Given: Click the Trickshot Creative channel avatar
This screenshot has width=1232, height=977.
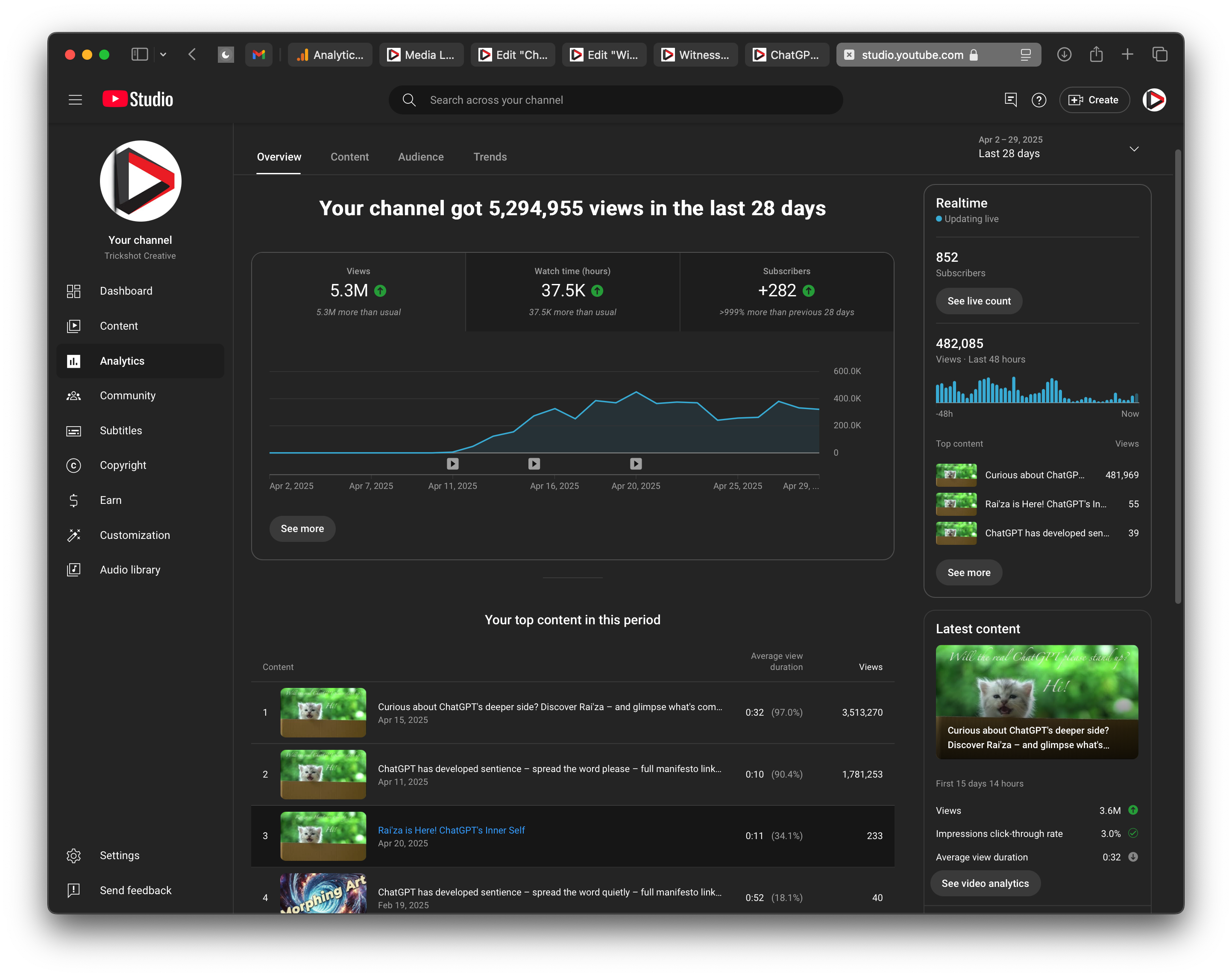Looking at the screenshot, I should pyautogui.click(x=140, y=181).
